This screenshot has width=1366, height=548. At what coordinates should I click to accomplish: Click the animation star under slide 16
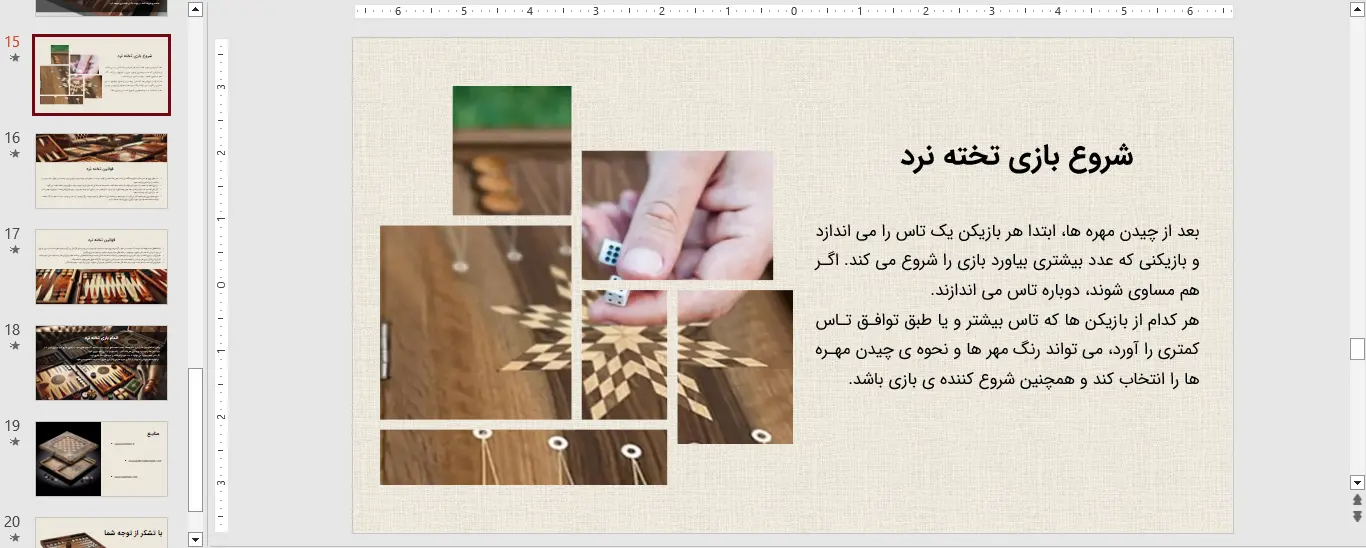(x=14, y=154)
